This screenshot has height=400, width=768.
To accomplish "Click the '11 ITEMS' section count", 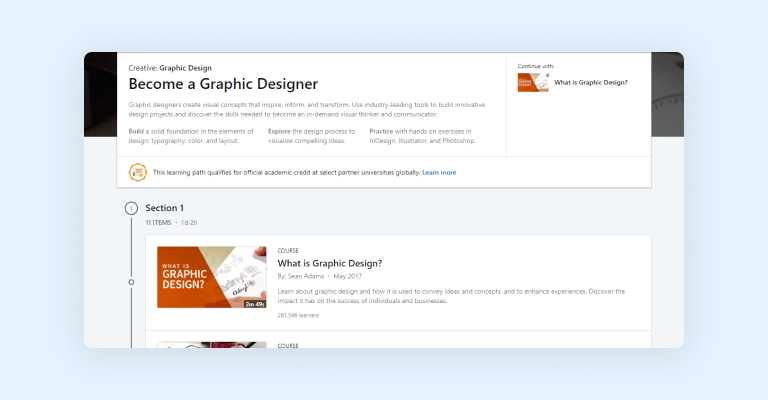I will pyautogui.click(x=158, y=221).
